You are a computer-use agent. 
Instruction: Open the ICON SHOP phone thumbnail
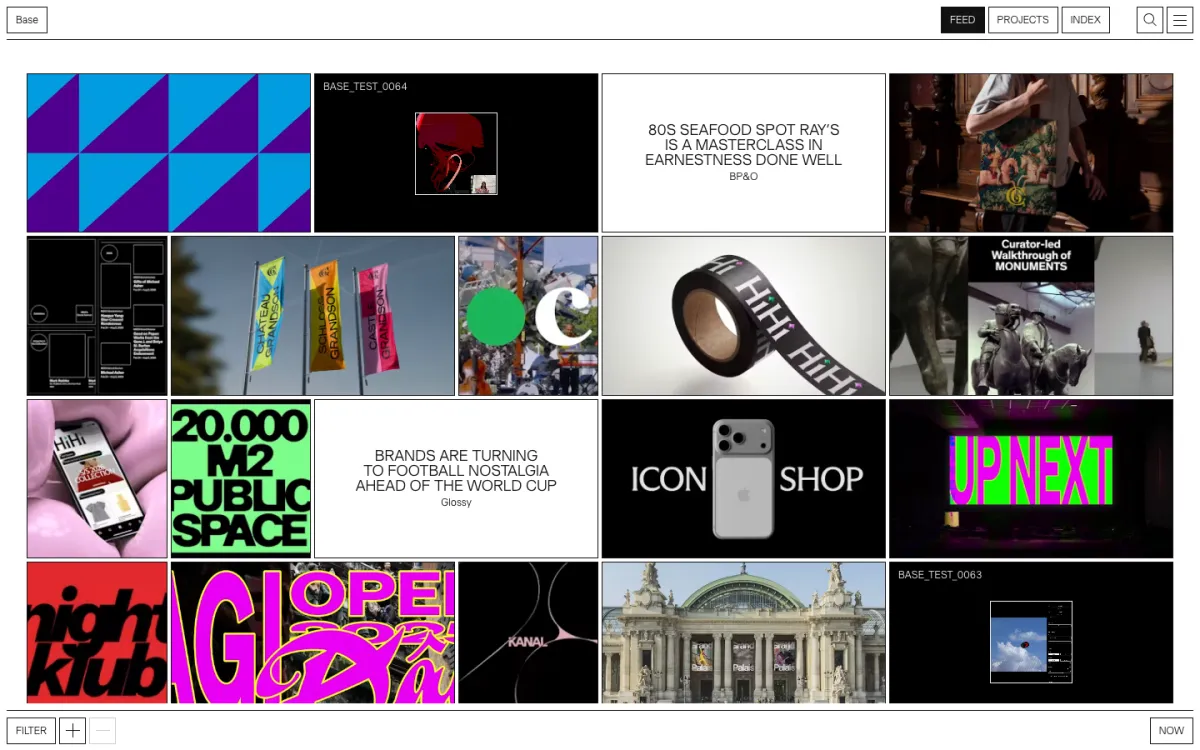[x=743, y=479]
